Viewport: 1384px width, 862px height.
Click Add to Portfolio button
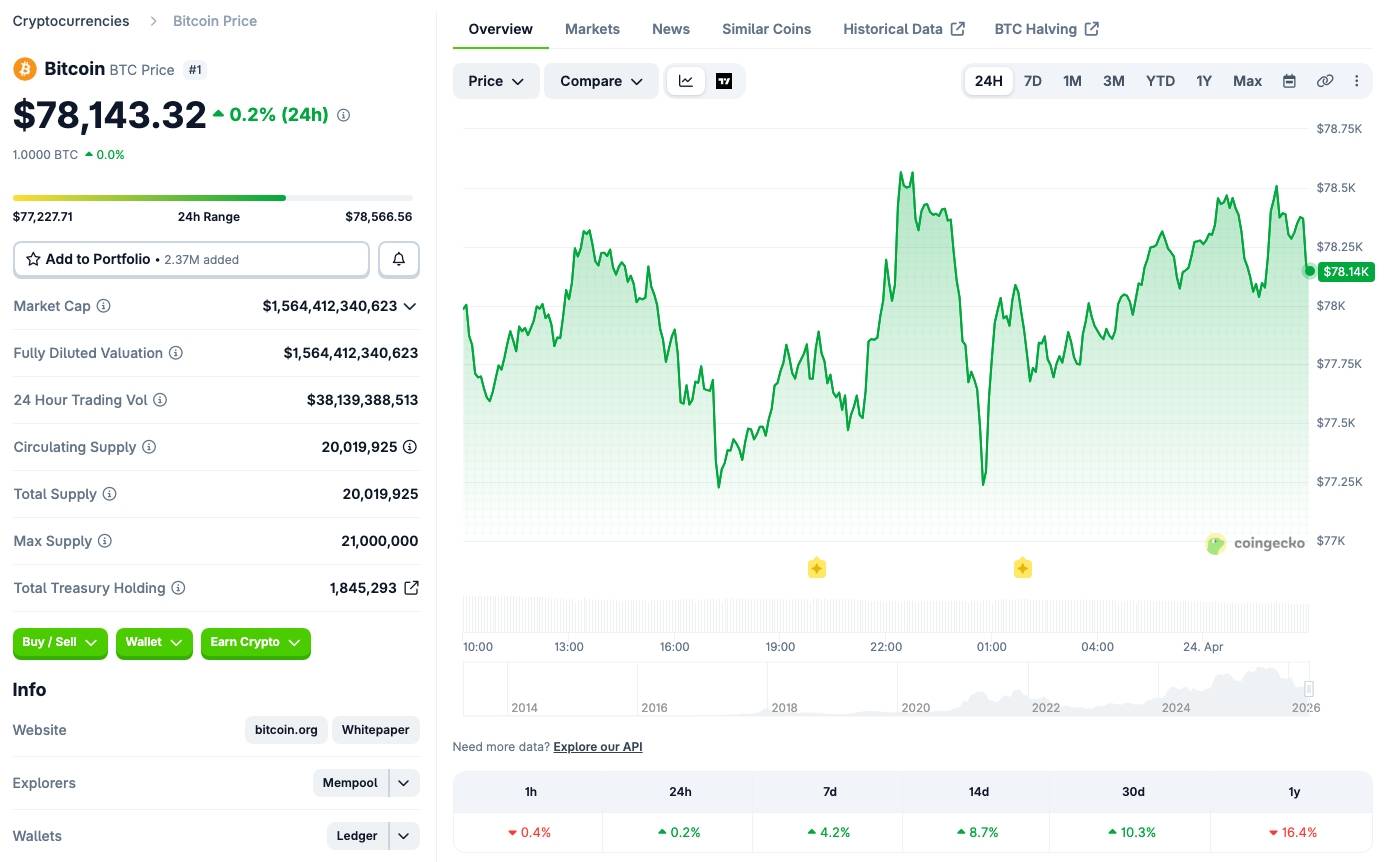[x=191, y=259]
